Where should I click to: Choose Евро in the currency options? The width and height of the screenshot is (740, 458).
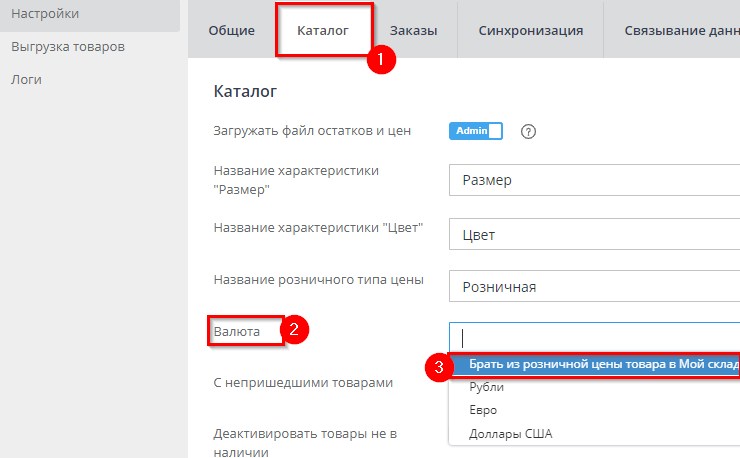coord(483,410)
